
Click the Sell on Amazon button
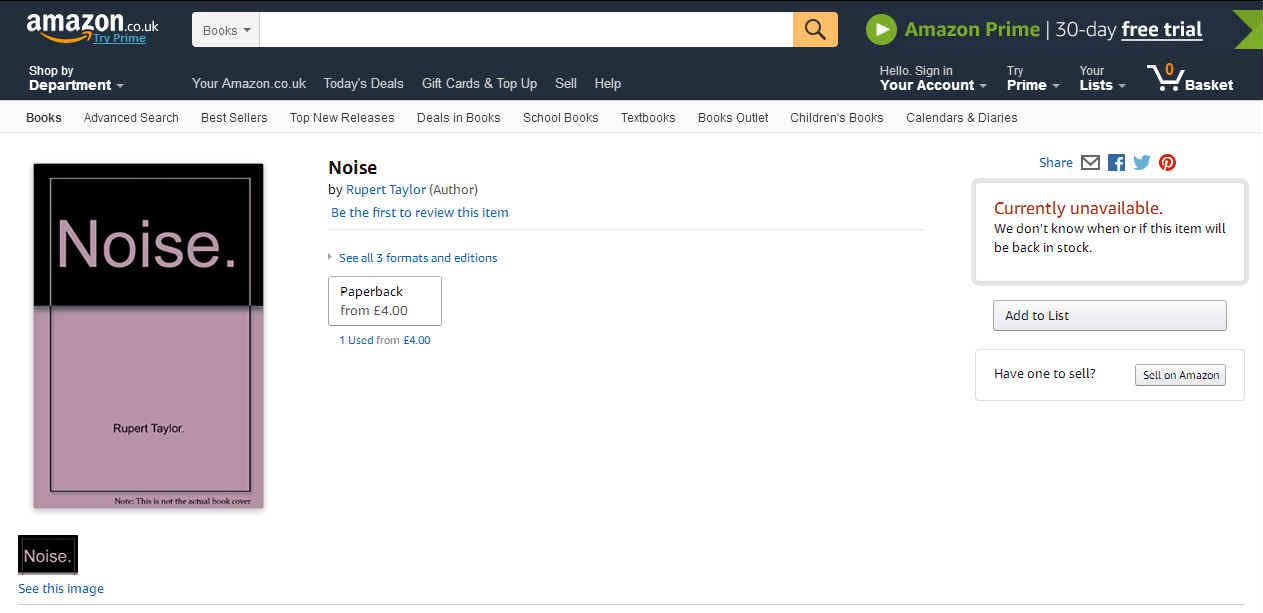pyautogui.click(x=1181, y=375)
